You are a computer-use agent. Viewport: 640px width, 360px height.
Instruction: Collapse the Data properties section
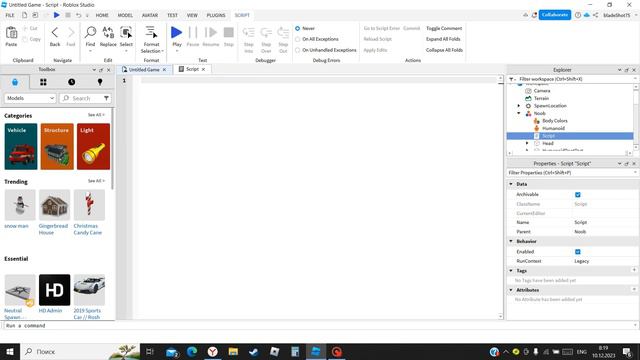click(x=511, y=184)
